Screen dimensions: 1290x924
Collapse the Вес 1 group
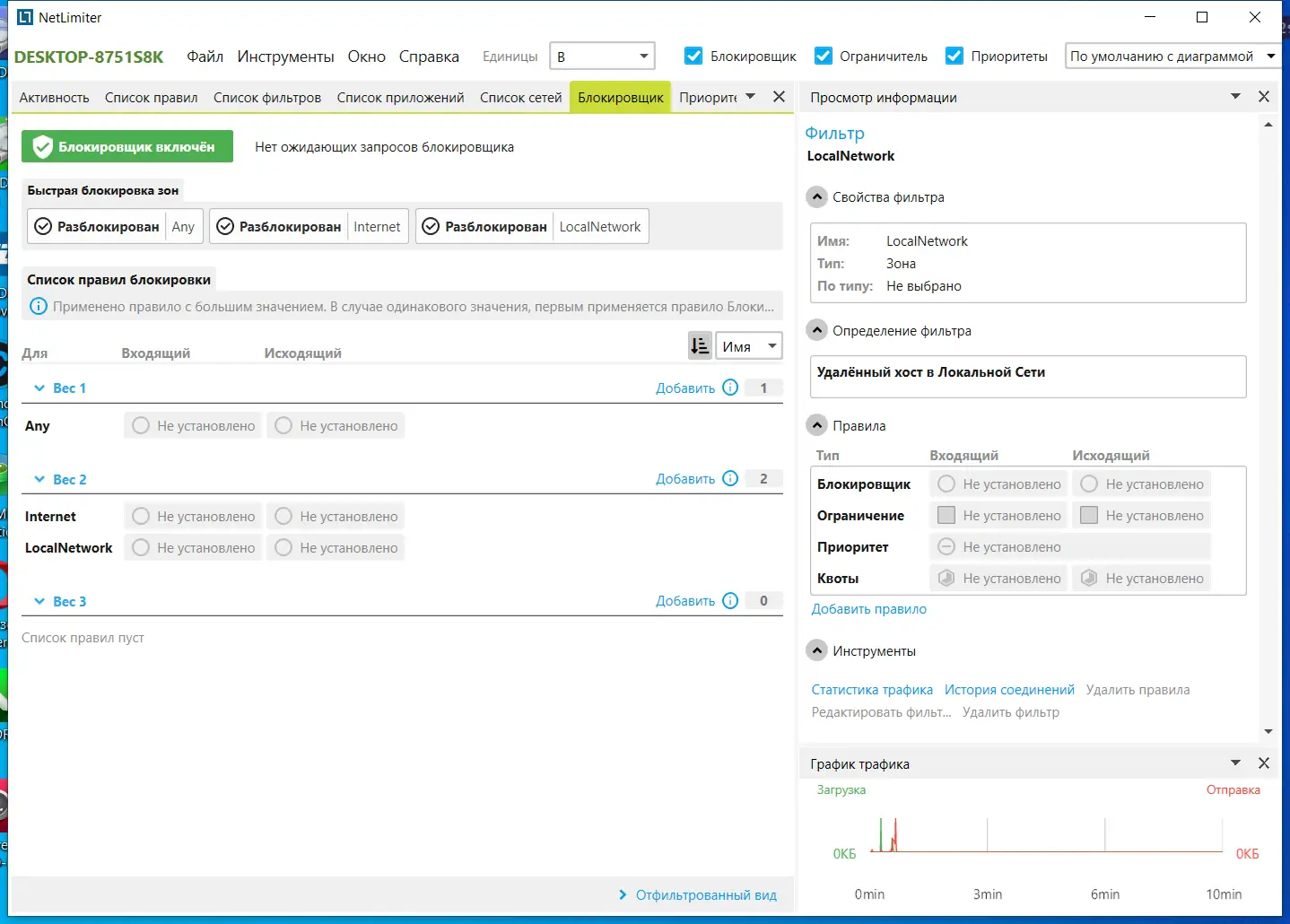click(x=39, y=388)
